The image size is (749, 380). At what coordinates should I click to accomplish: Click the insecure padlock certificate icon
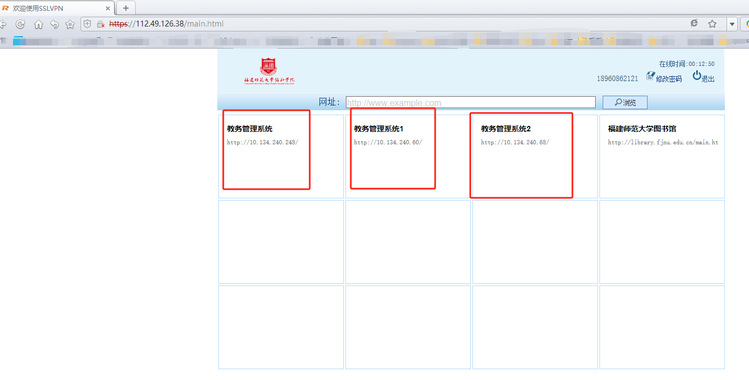pos(100,24)
